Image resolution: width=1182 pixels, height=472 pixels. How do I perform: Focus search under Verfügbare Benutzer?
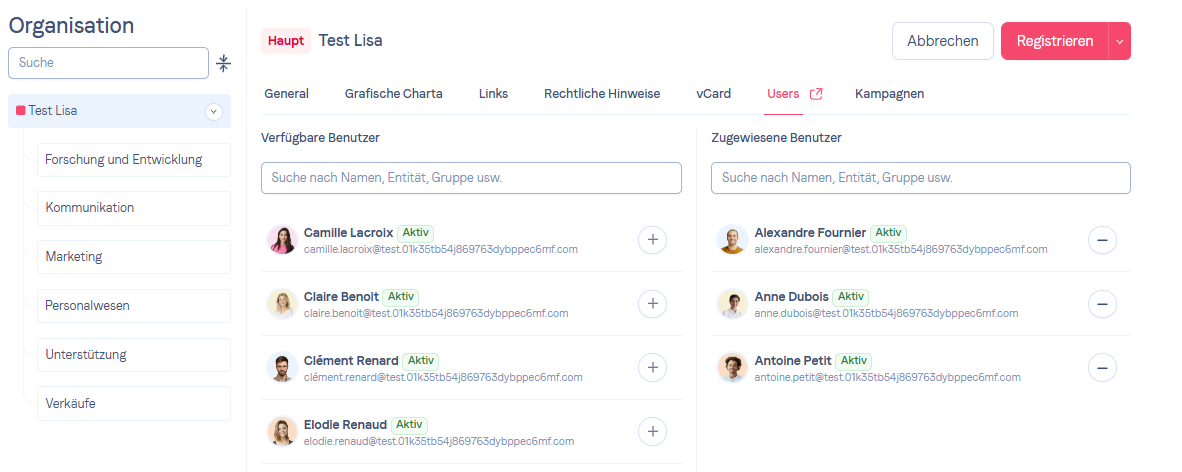tap(471, 178)
